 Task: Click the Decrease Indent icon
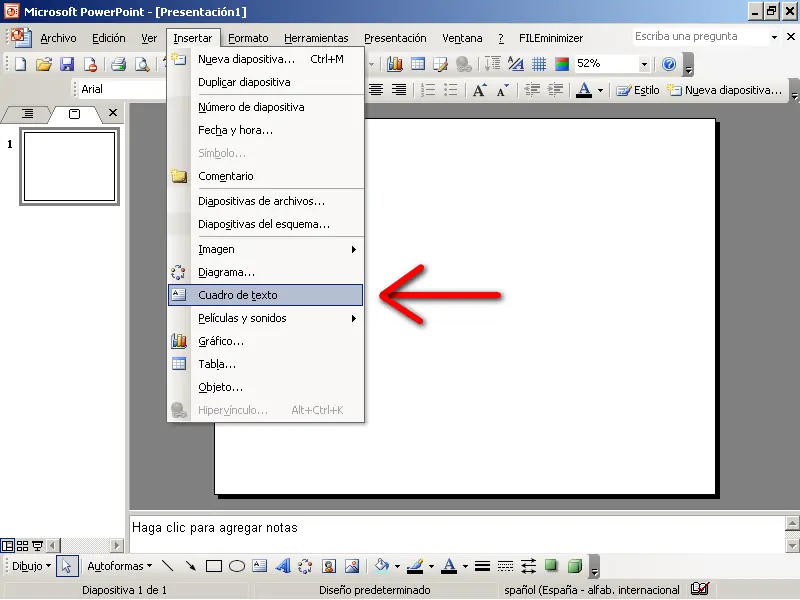coord(532,90)
